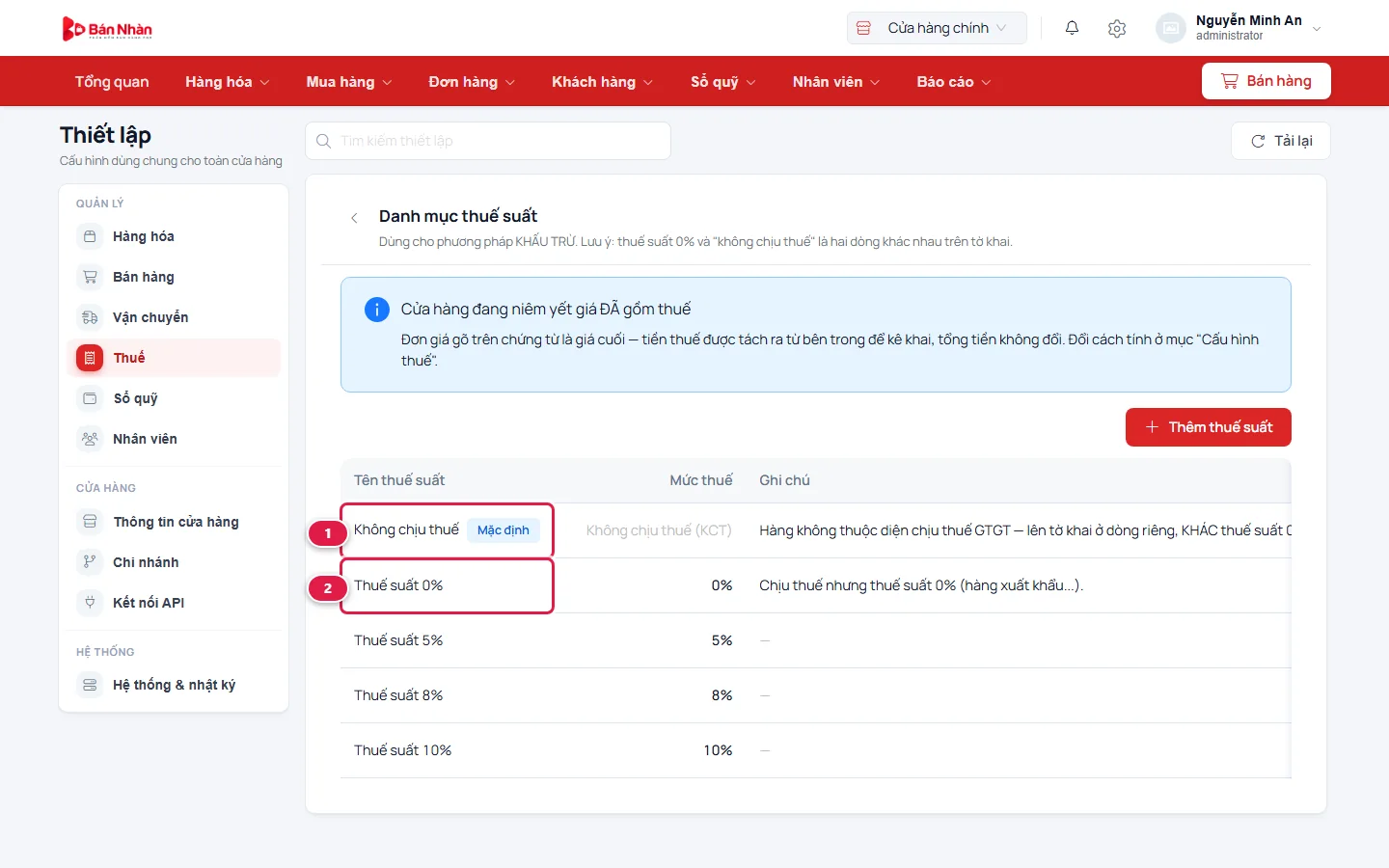Focus the Tìm kiếm thiết lập search field
Screen dimensions: 1389x868
[x=488, y=141]
